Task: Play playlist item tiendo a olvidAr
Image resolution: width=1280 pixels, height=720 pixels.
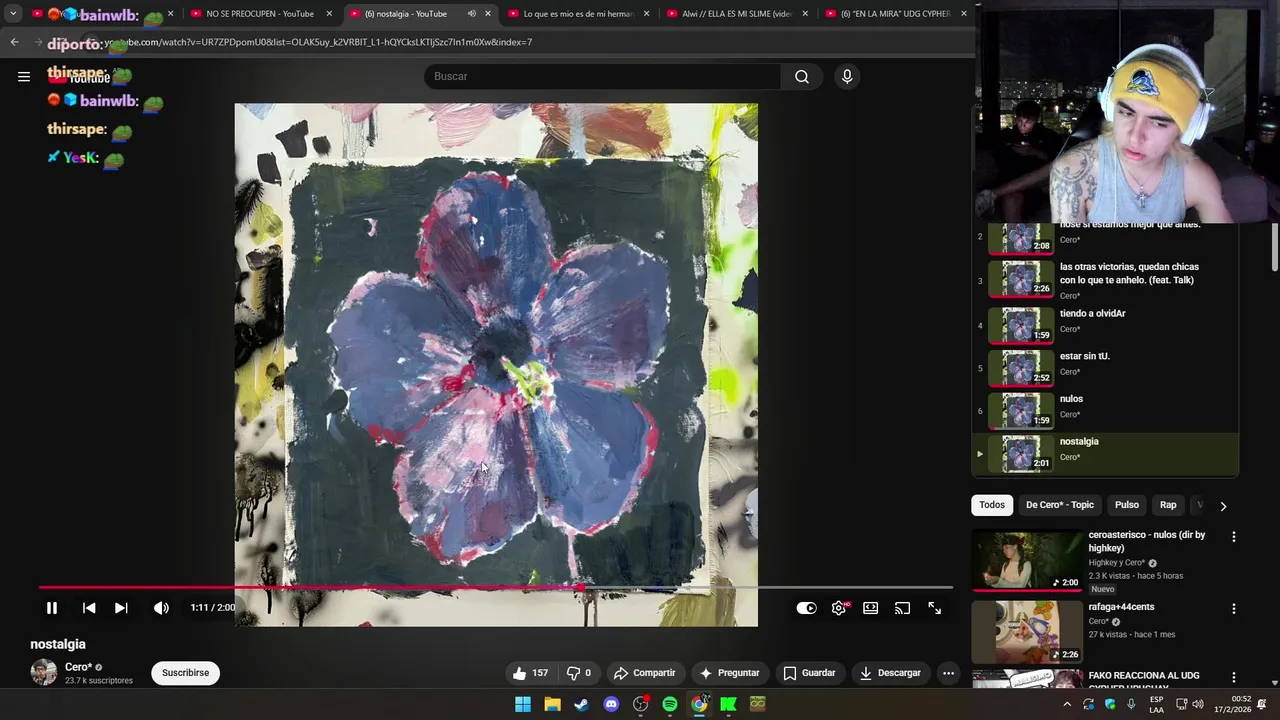Action: click(x=1105, y=324)
